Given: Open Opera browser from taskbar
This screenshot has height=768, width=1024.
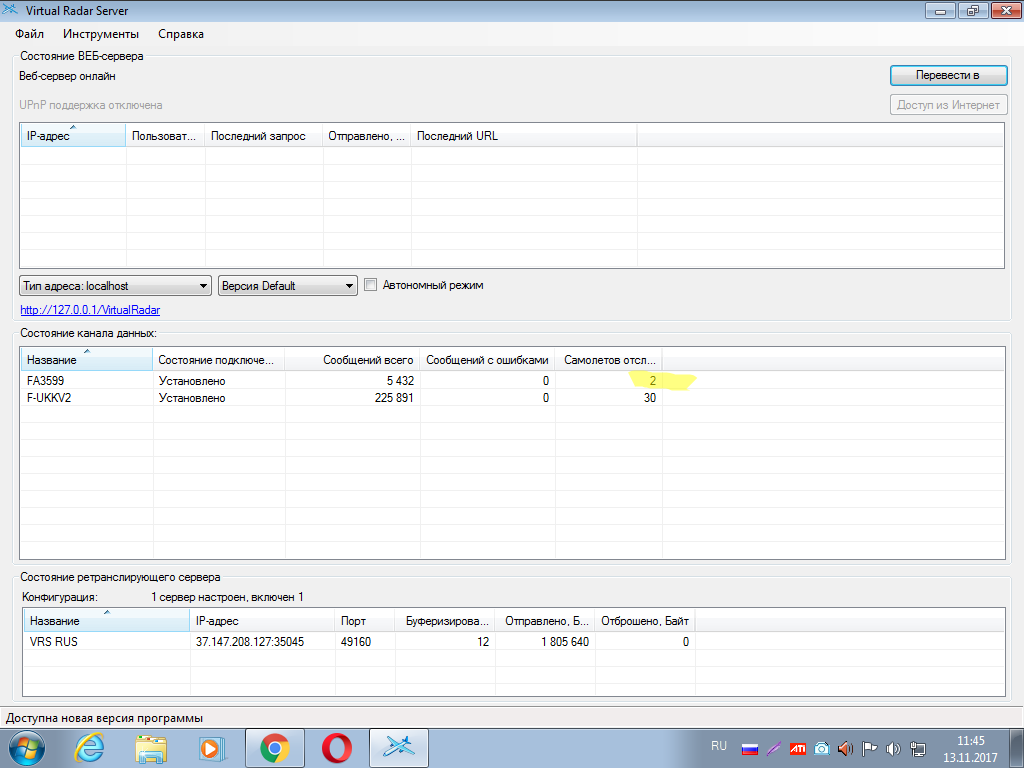Looking at the screenshot, I should [x=337, y=747].
